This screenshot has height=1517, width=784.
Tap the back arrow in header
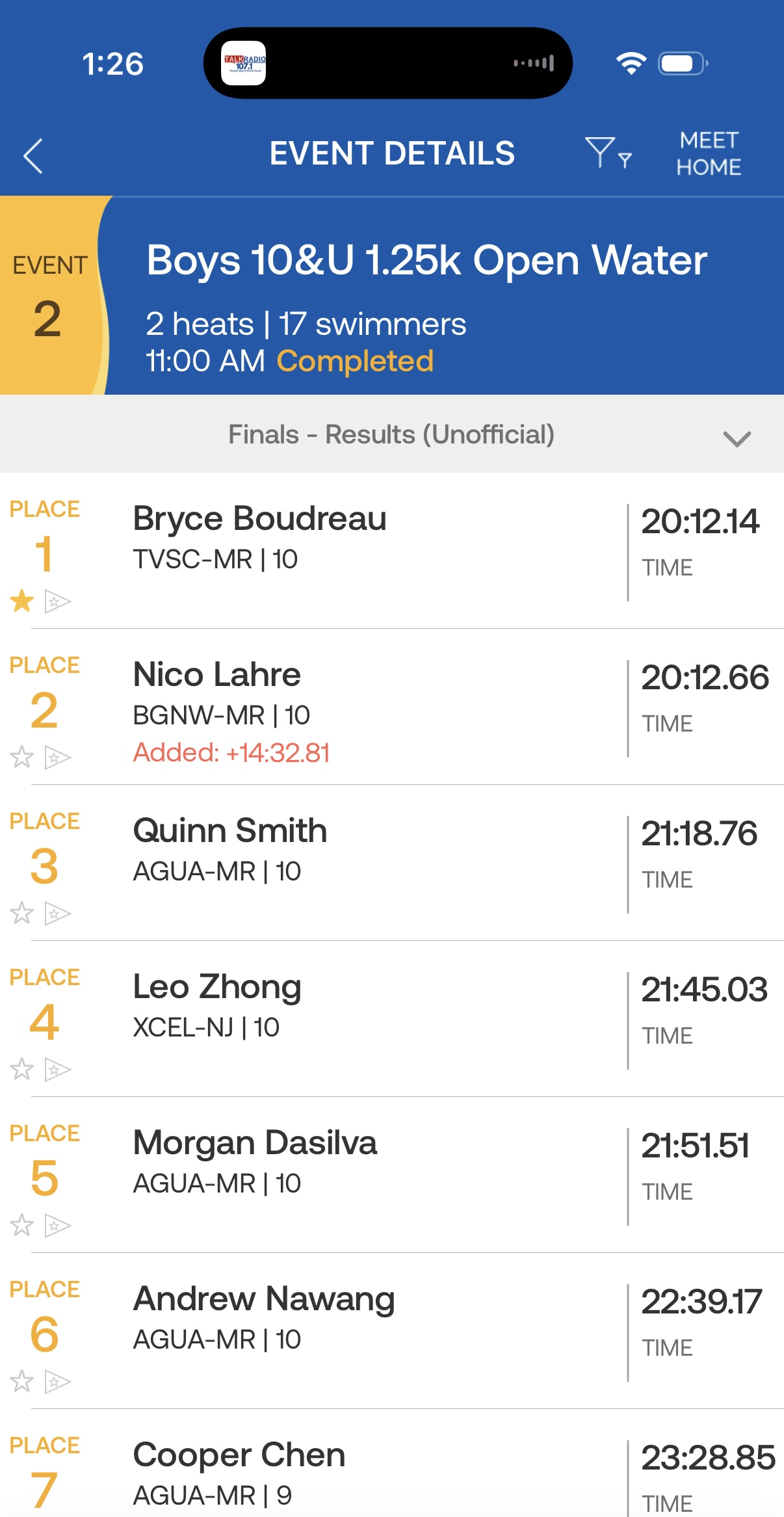(x=33, y=156)
